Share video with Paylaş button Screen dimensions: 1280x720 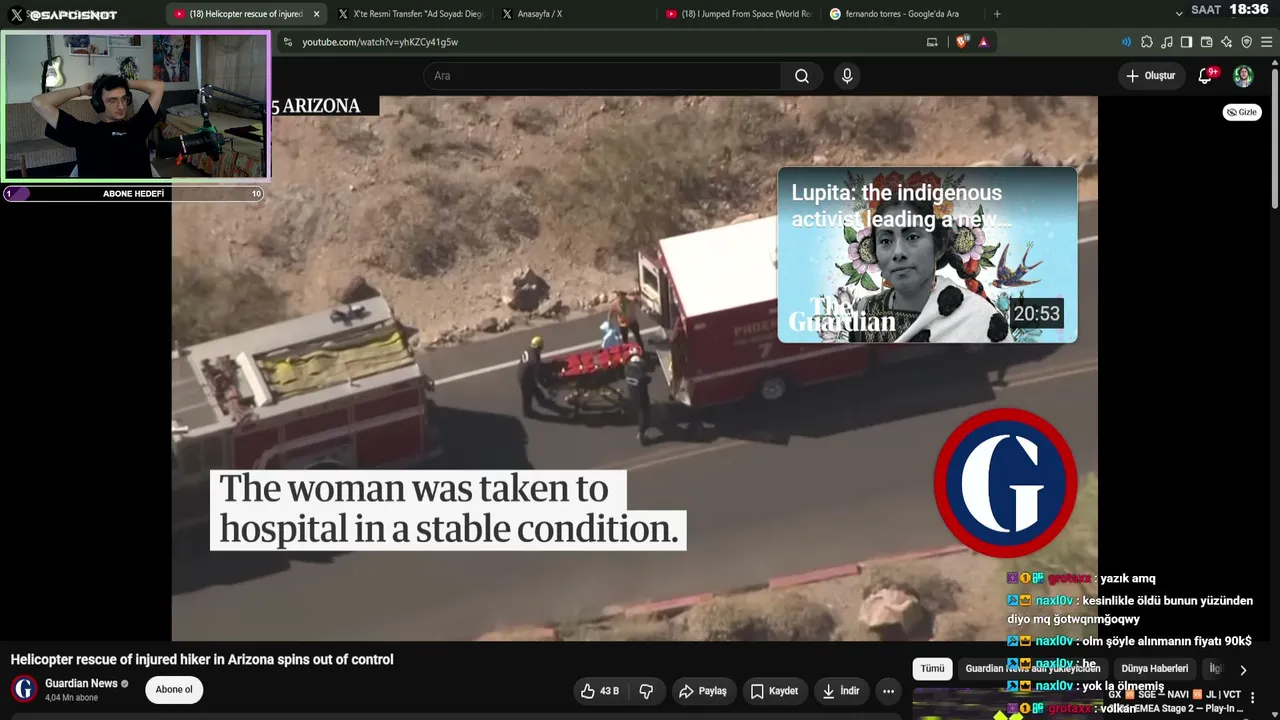tap(702, 691)
